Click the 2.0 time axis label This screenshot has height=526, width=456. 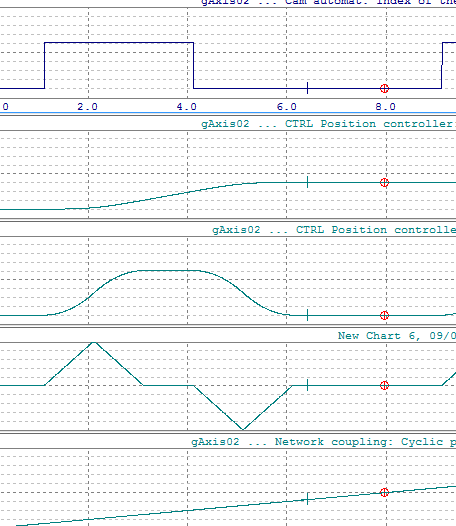87,107
